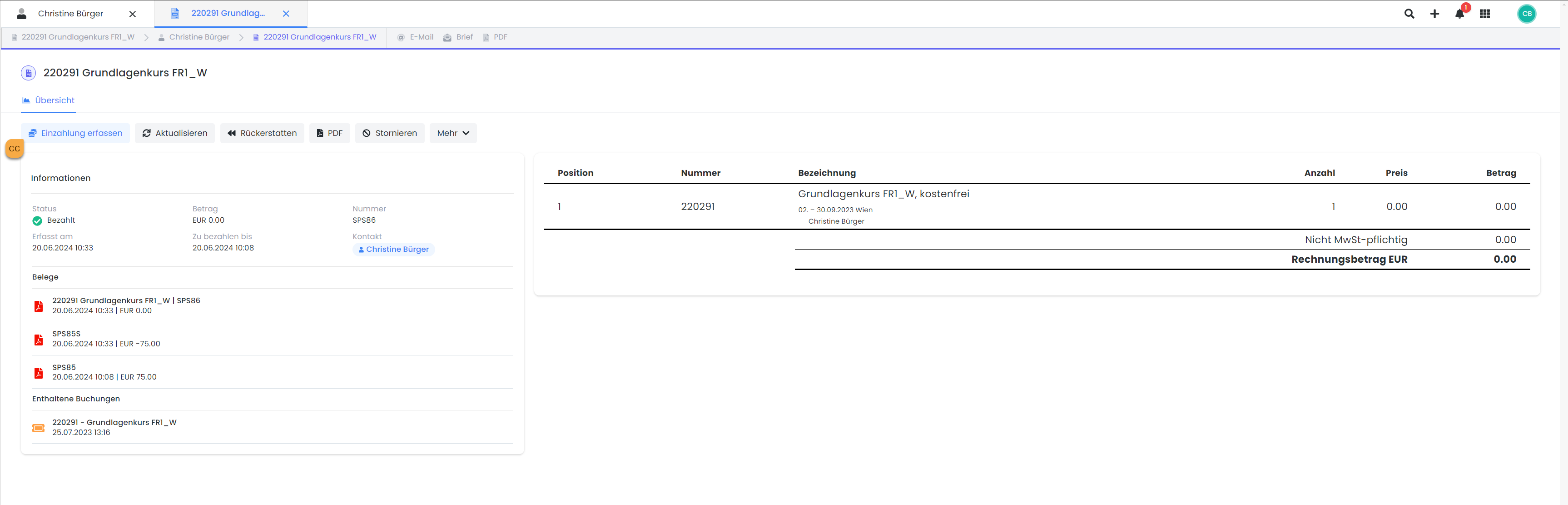Open PDF icon of receipt SPS85S
The image size is (1568, 505).
(x=38, y=339)
